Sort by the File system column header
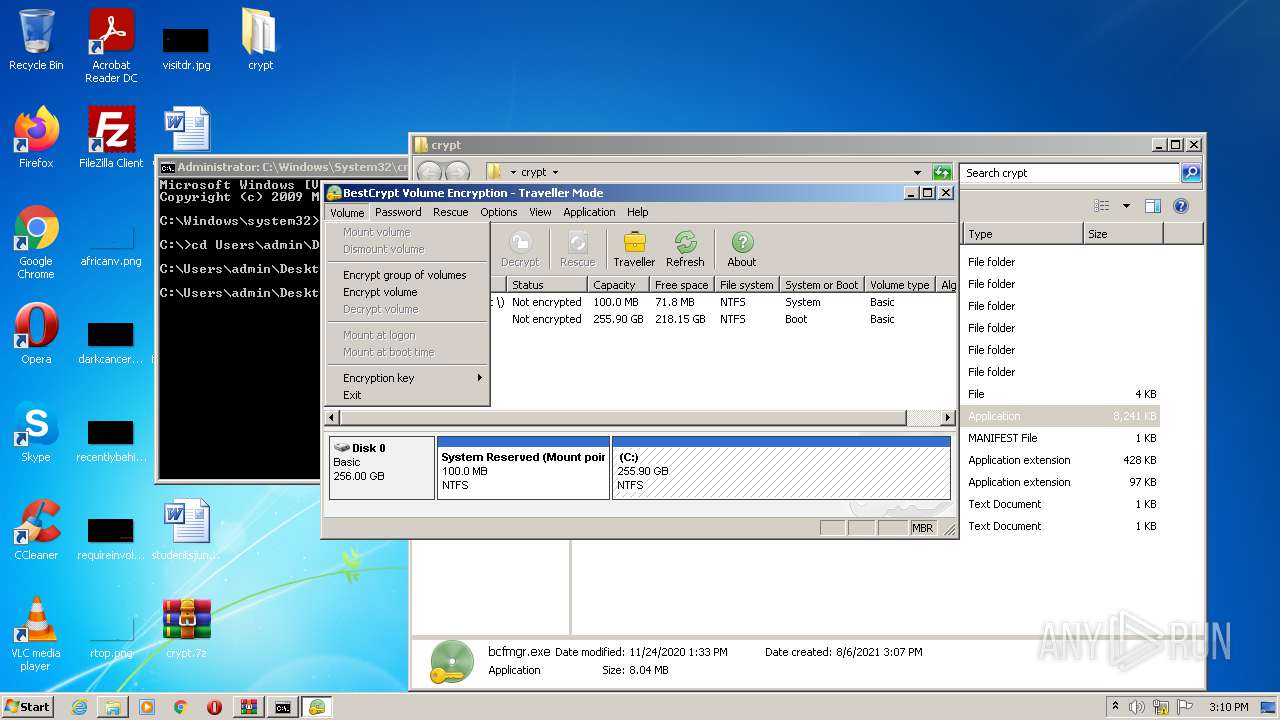This screenshot has width=1280, height=720. click(746, 285)
